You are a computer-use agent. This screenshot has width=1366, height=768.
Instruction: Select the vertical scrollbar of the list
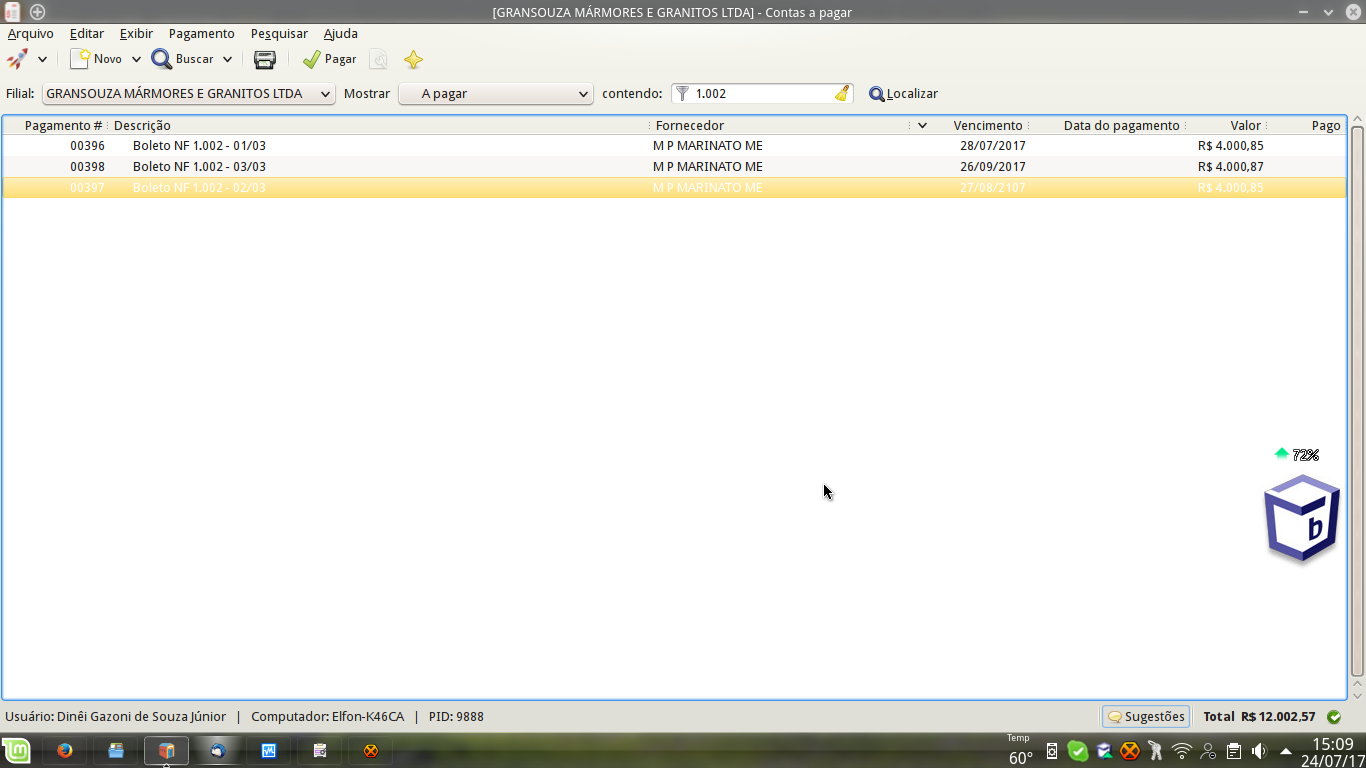[1357, 400]
